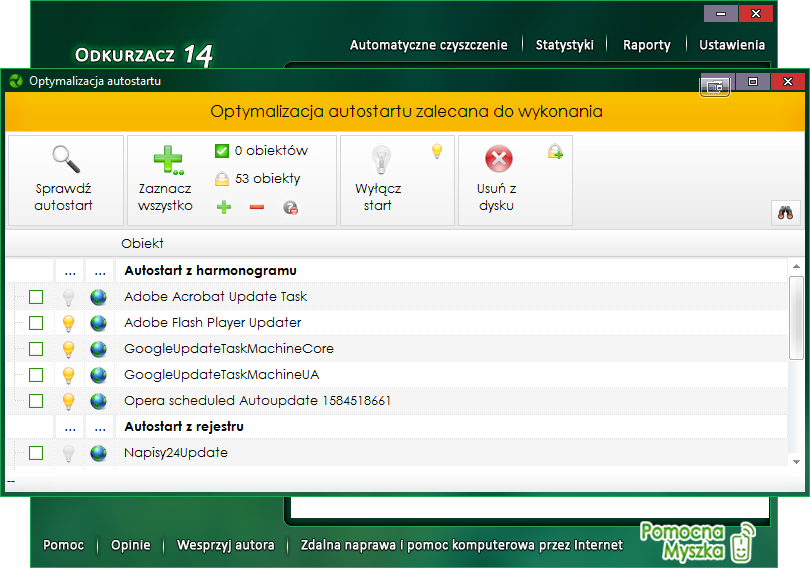
Task: Check the Napisy24Update checkbox
Action: coord(36,453)
